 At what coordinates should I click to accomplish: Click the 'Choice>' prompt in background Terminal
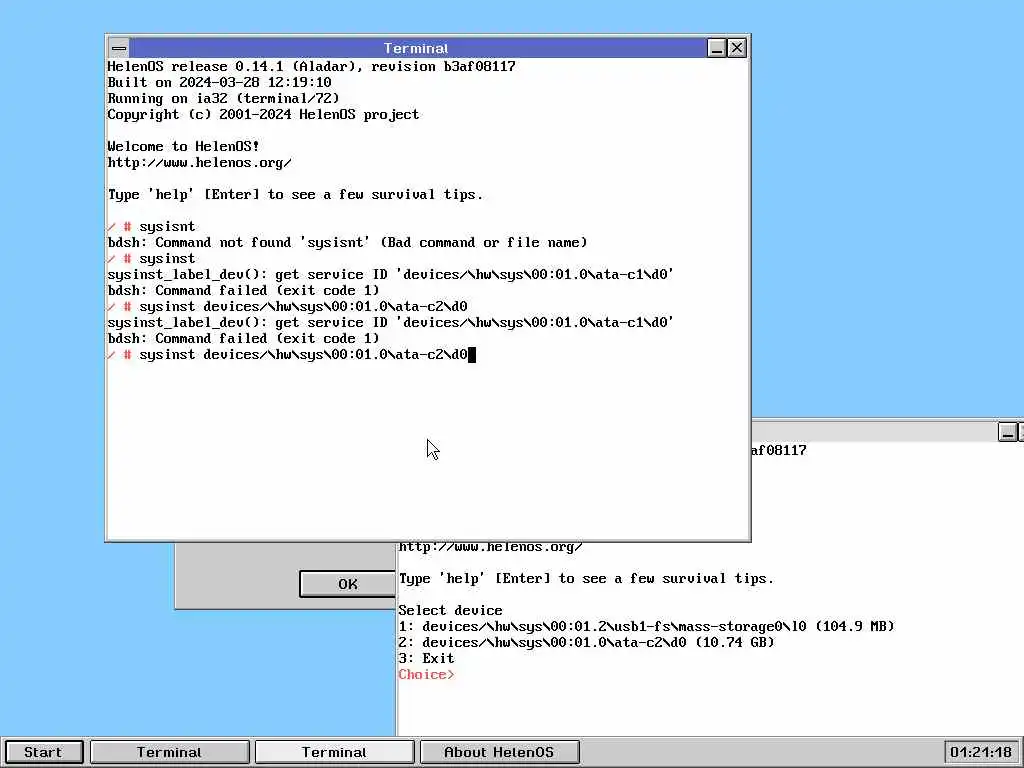pyautogui.click(x=426, y=674)
